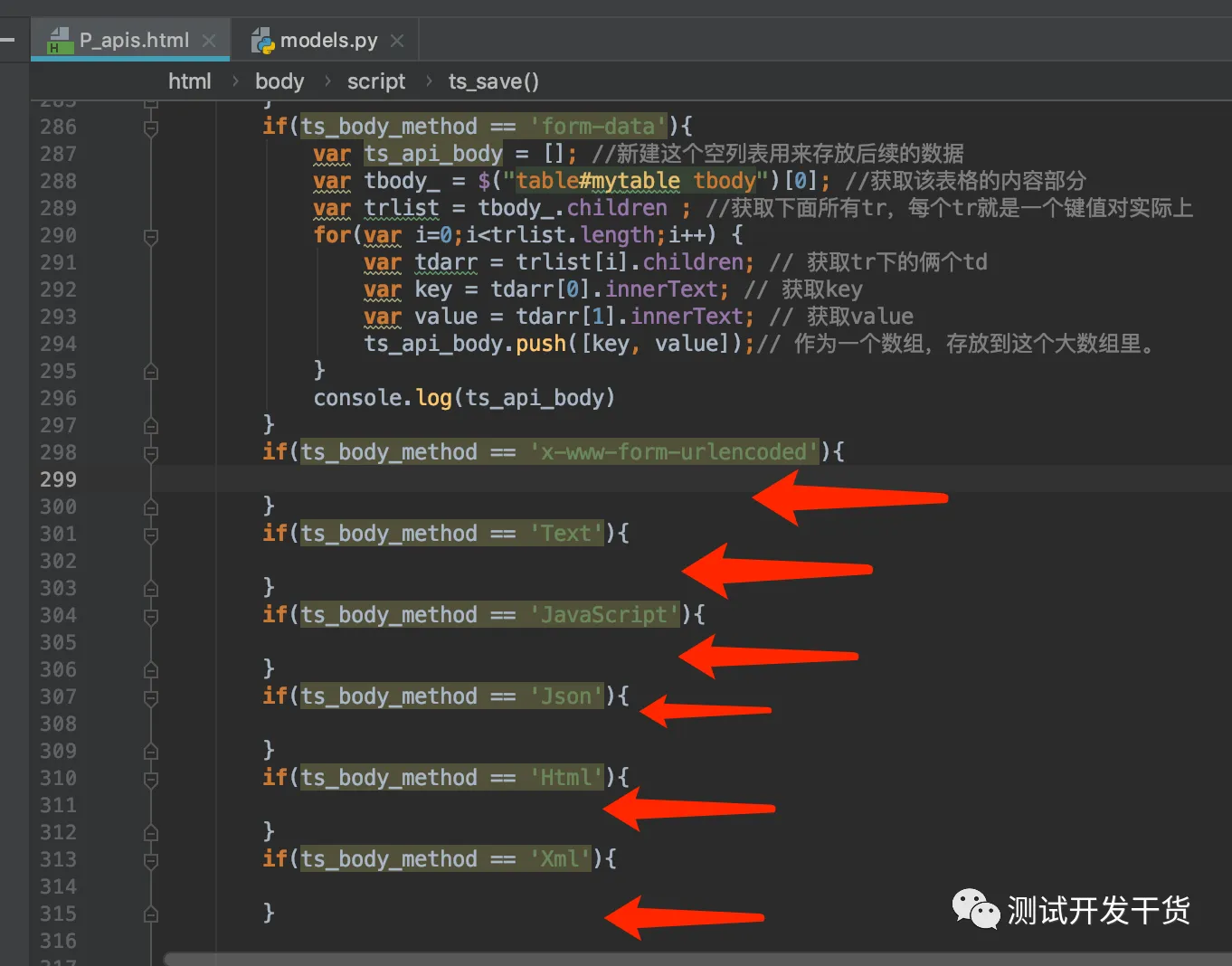This screenshot has width=1232, height=966.
Task: Click fold end marker at line 300
Action: 151,507
